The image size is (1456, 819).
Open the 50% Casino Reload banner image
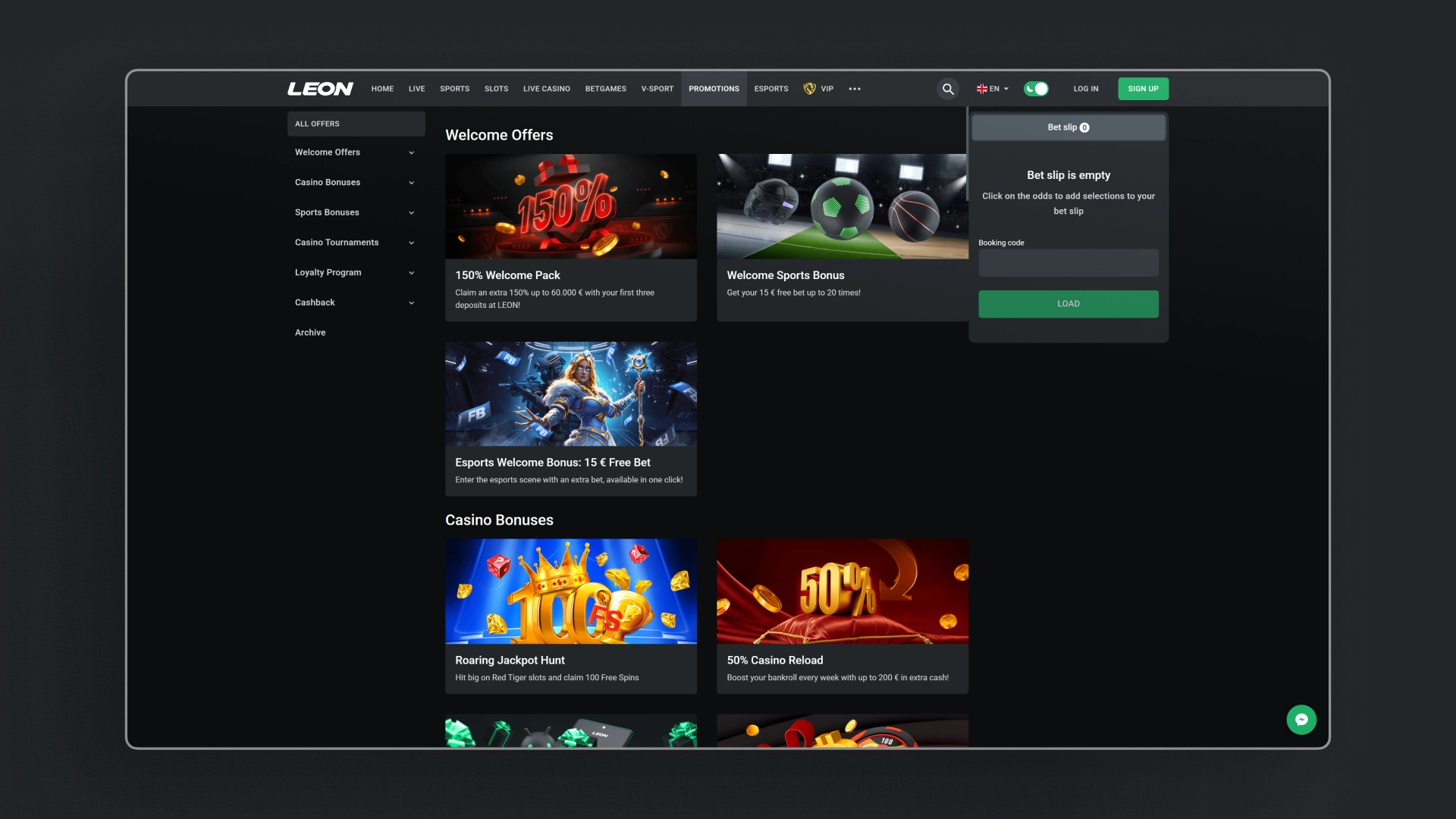pos(842,591)
